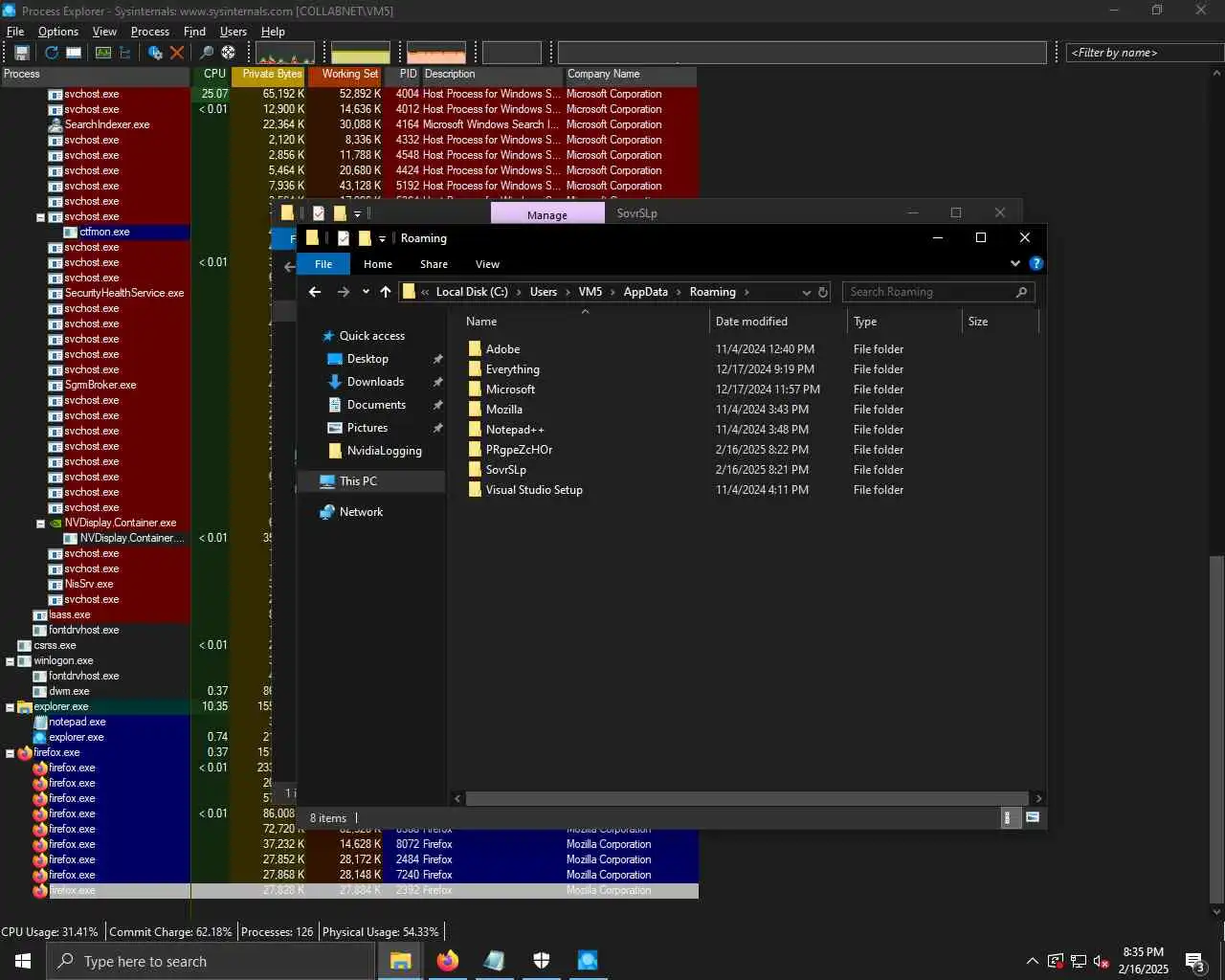Switch to Large icons view toggle

1033,817
